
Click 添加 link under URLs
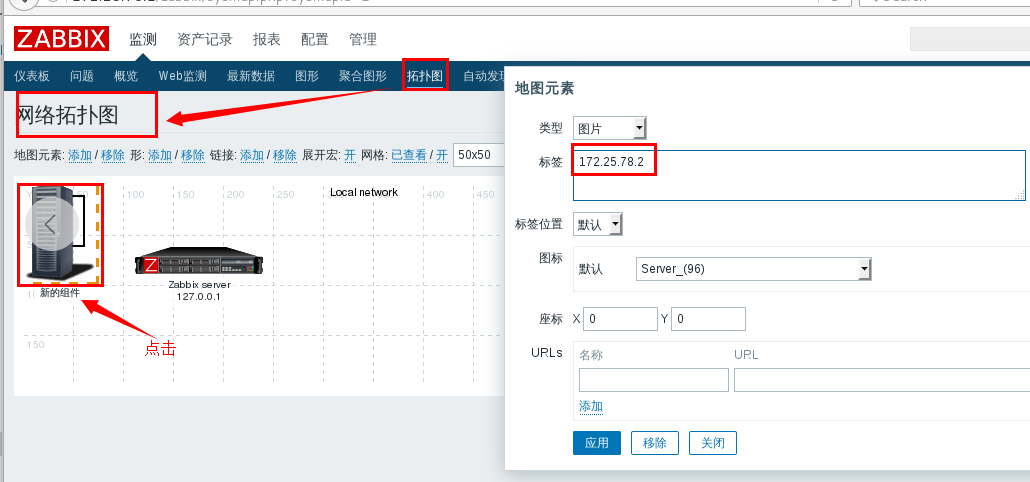click(591, 406)
